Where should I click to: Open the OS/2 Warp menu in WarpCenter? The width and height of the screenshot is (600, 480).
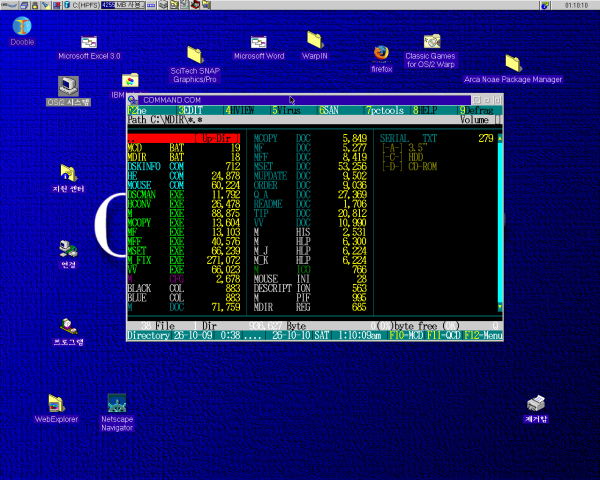click(9, 5)
